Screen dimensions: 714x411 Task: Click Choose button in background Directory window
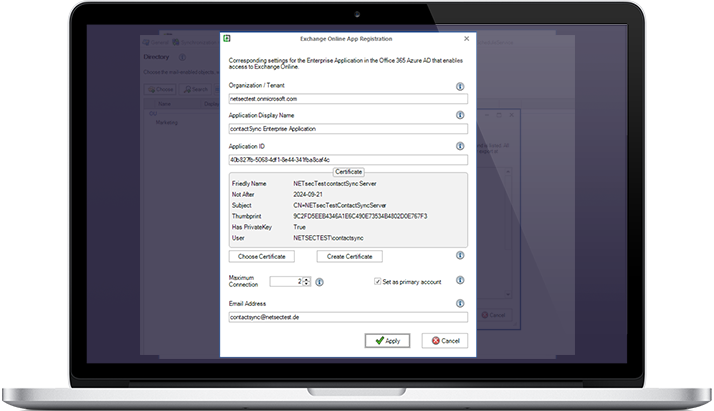160,90
